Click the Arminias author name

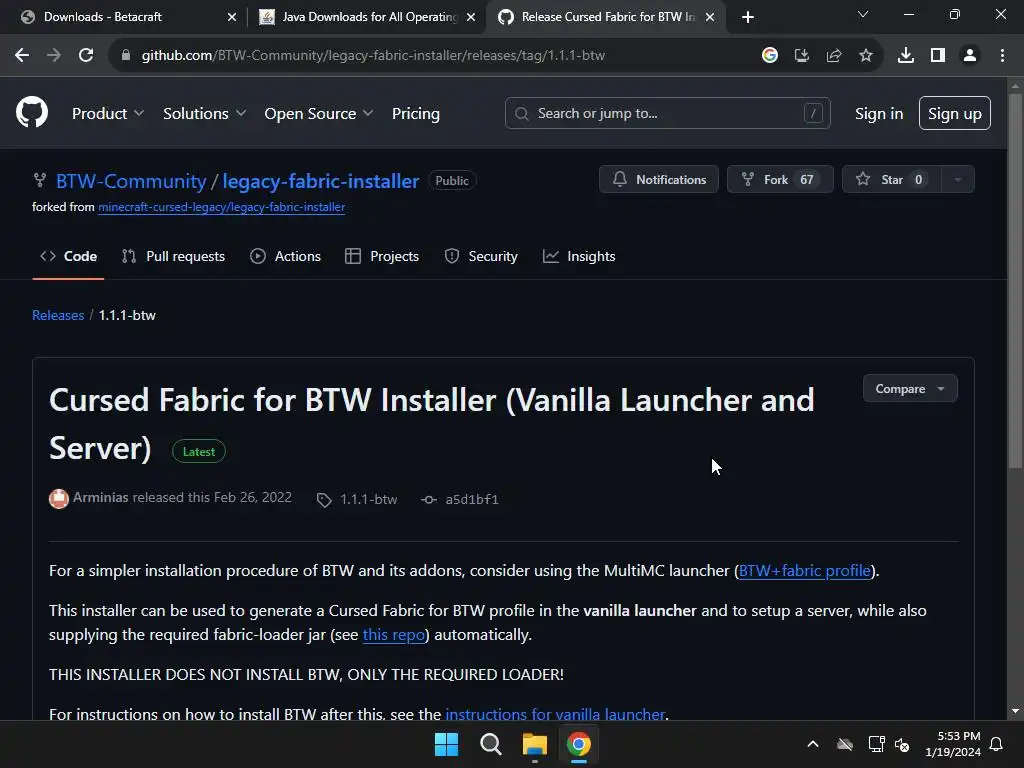tap(101, 498)
